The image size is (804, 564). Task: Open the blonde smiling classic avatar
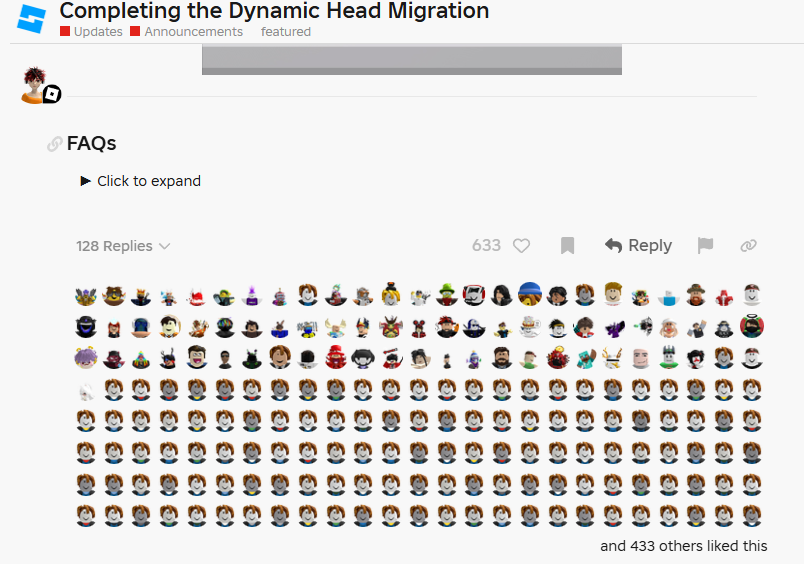[x=613, y=295]
